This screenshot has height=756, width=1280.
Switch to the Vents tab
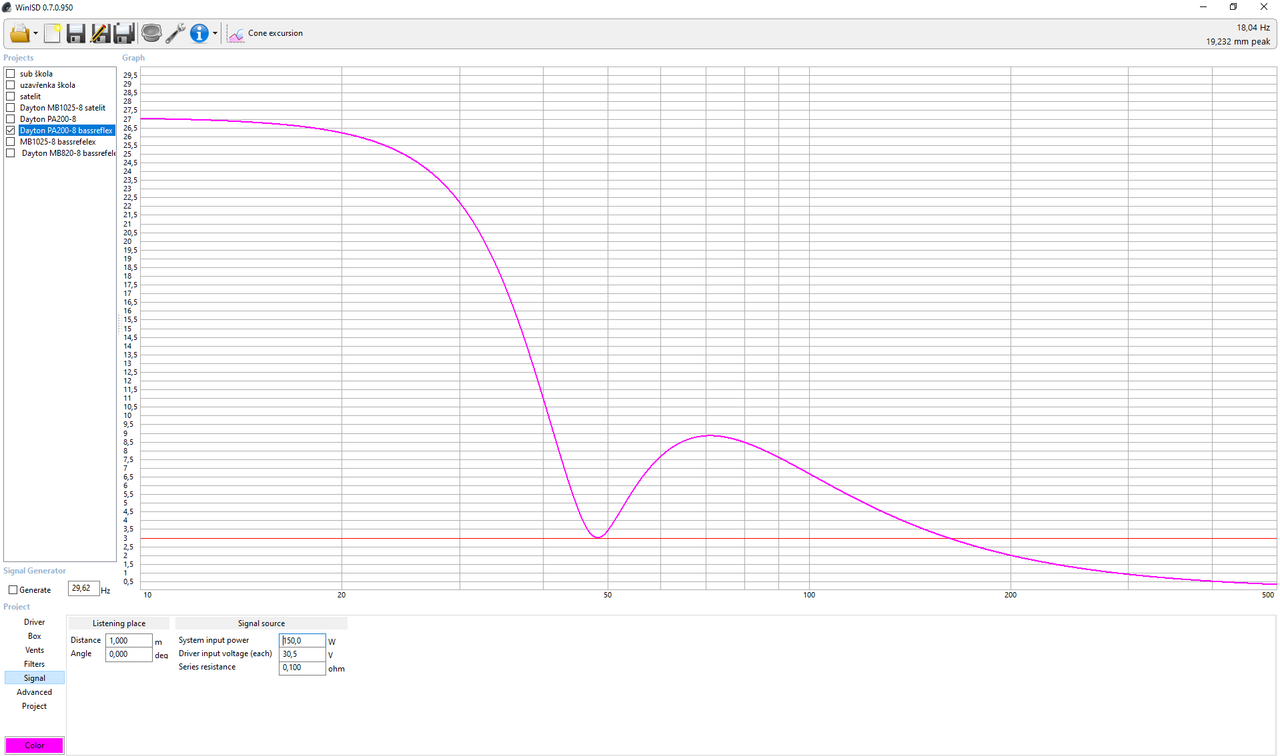point(34,650)
